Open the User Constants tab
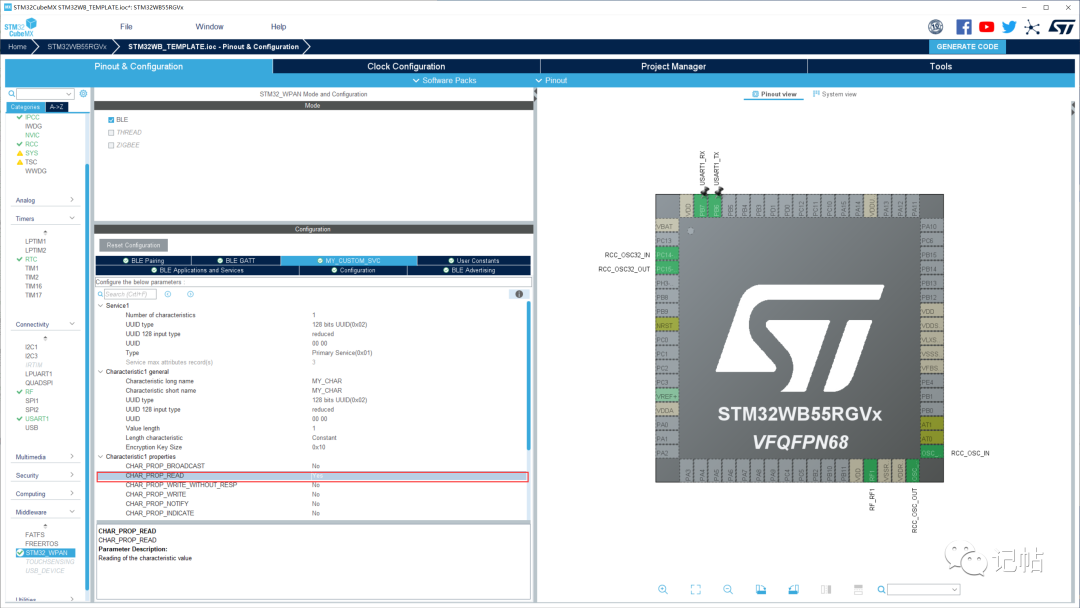The height and width of the screenshot is (608, 1080). click(474, 261)
